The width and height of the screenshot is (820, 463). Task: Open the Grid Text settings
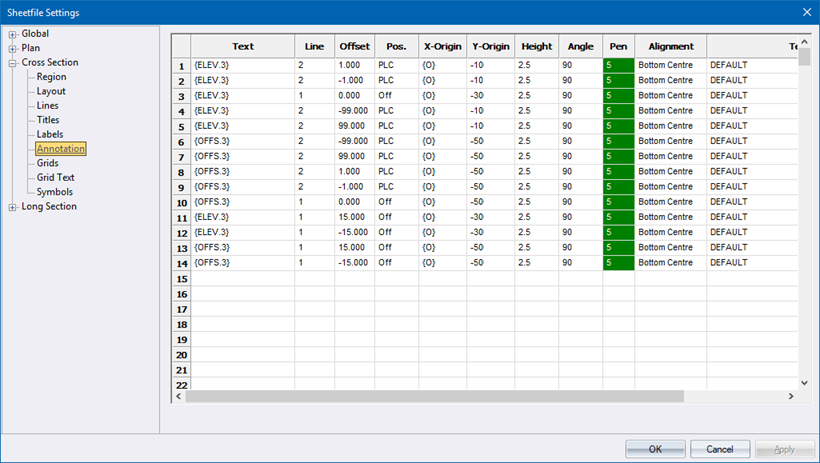[x=55, y=178]
